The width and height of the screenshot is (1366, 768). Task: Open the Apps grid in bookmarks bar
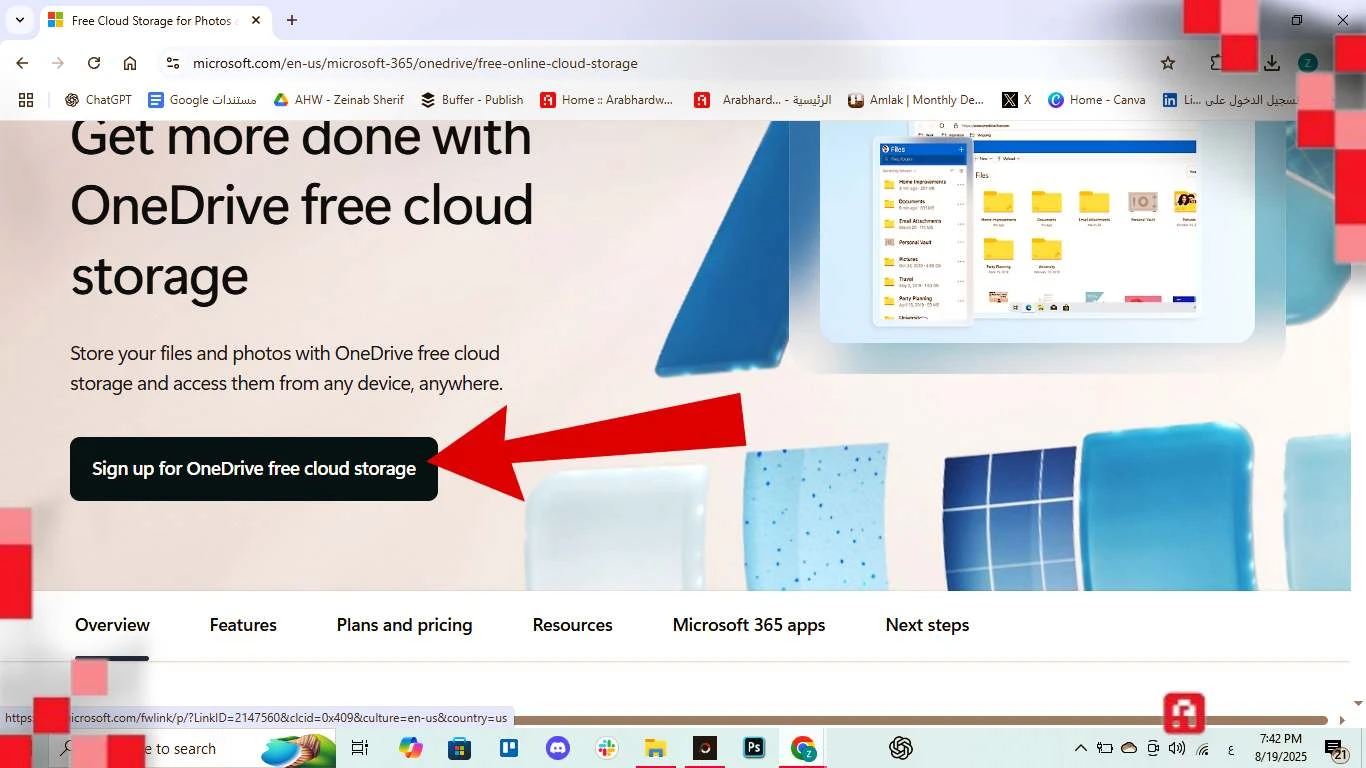point(26,100)
